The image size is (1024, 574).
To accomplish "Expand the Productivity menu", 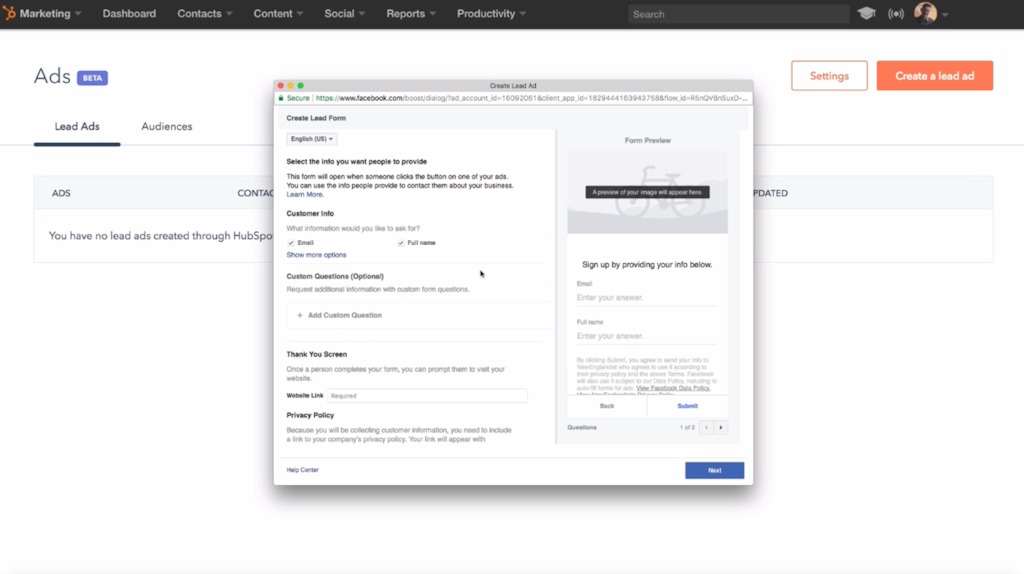I will pyautogui.click(x=491, y=14).
